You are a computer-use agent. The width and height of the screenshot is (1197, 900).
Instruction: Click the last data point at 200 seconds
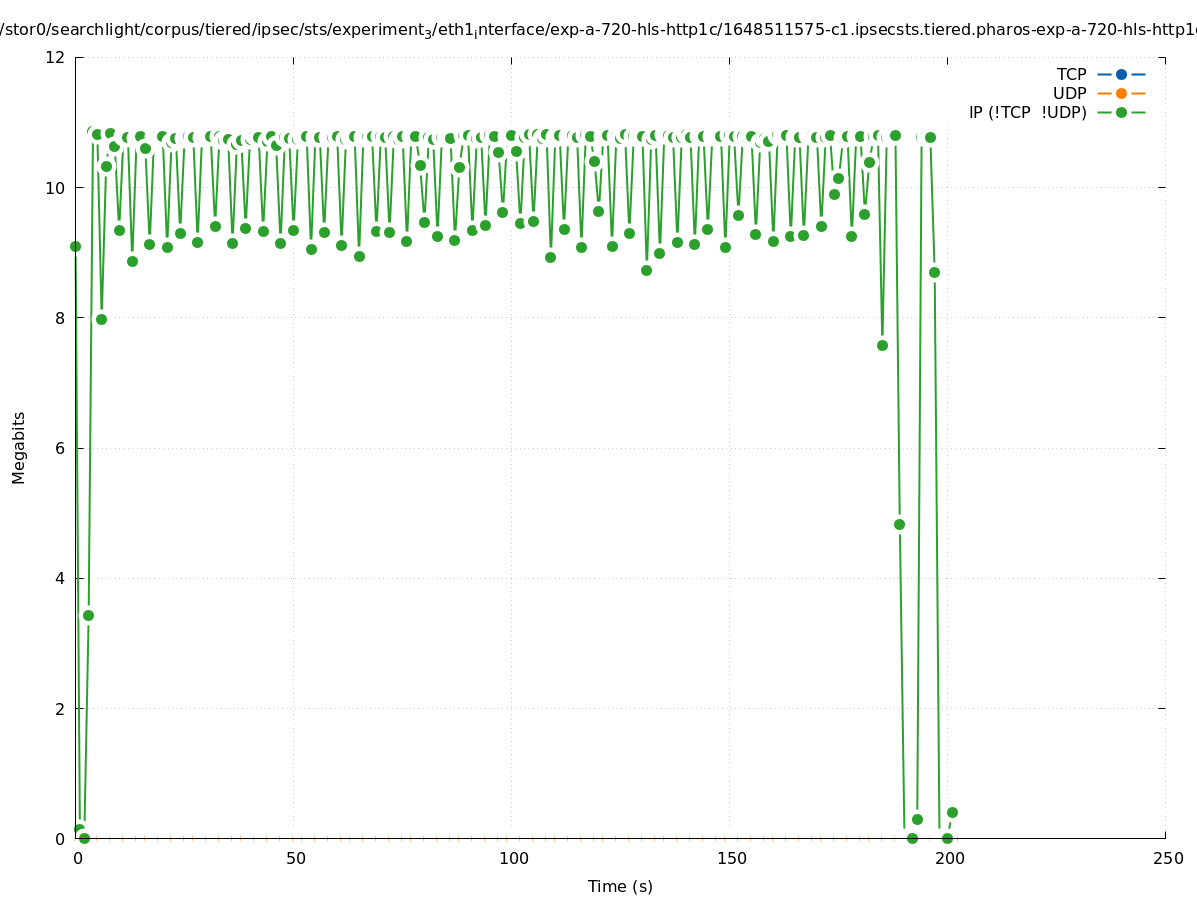coord(952,812)
